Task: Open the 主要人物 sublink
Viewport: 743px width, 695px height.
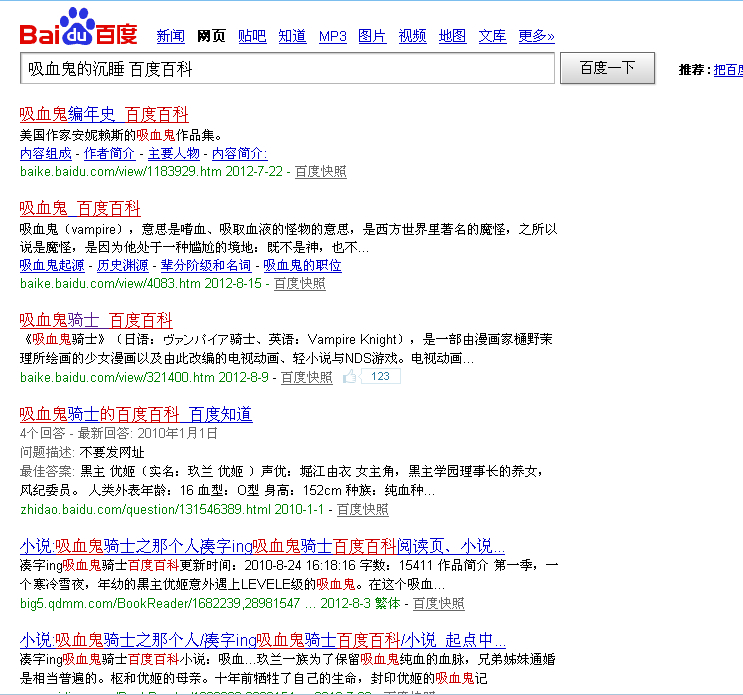Action: [174, 153]
